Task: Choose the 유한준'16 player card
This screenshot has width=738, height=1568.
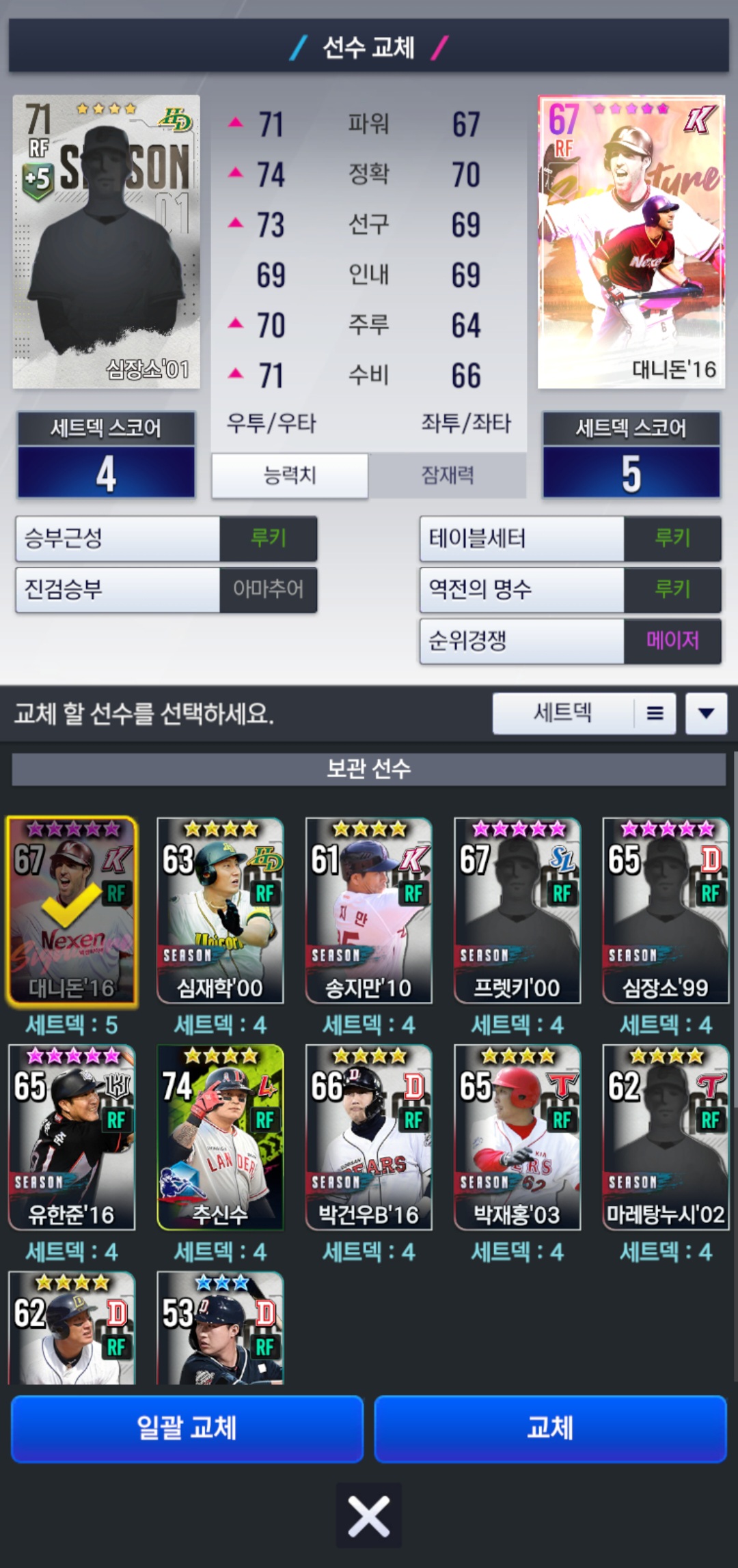Action: point(72,1138)
